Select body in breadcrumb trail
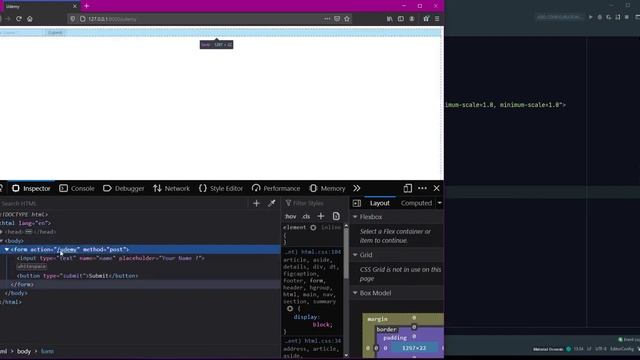 [x=24, y=351]
